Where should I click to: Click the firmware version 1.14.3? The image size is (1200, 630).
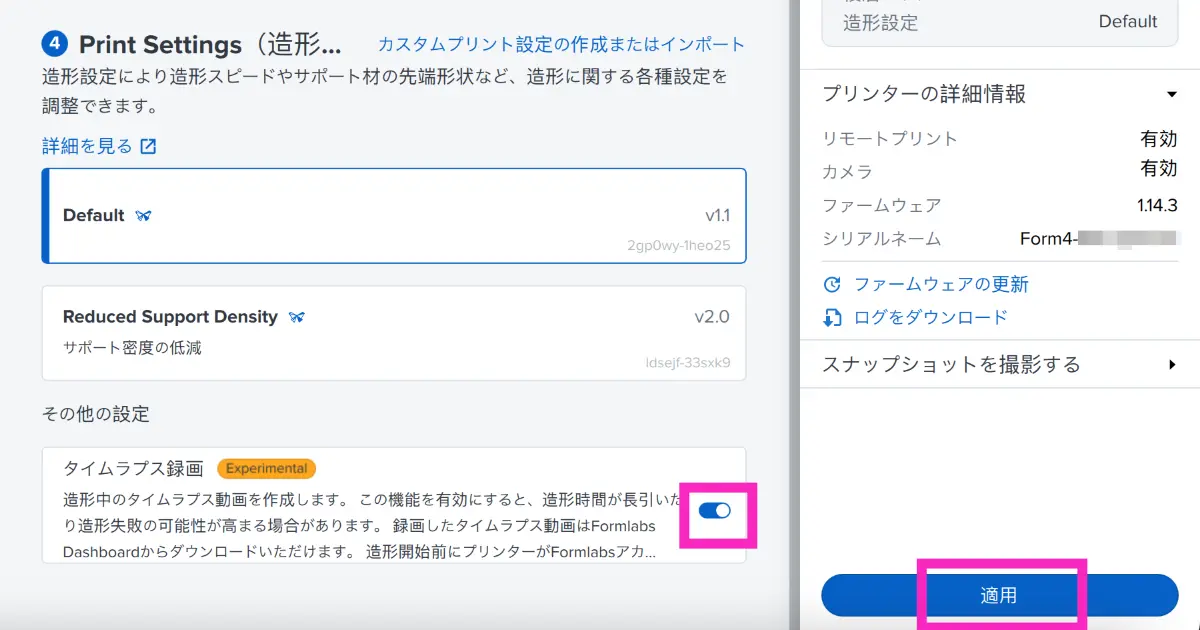click(1157, 205)
